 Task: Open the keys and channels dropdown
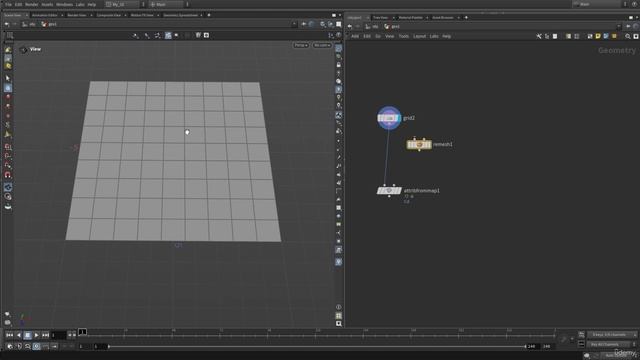coord(612,335)
